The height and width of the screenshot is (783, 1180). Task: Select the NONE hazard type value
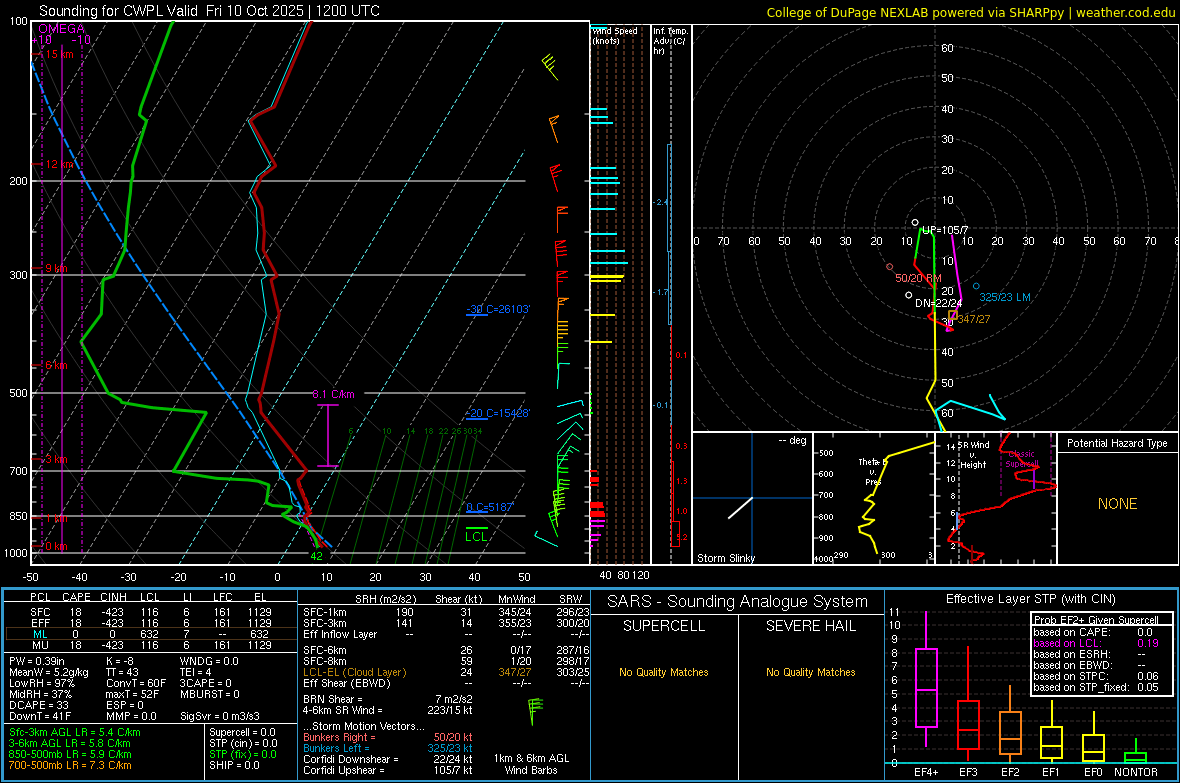(1117, 504)
